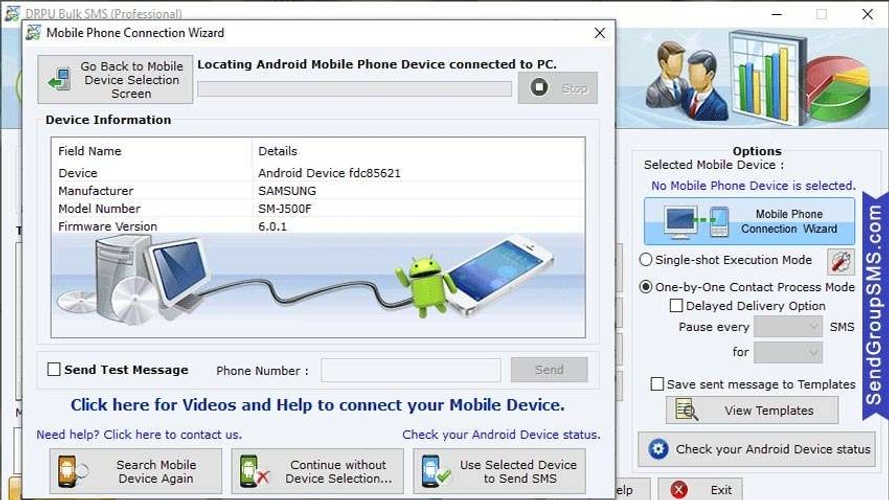Click the wrench tools settings icon
This screenshot has width=889, height=500.
[841, 261]
